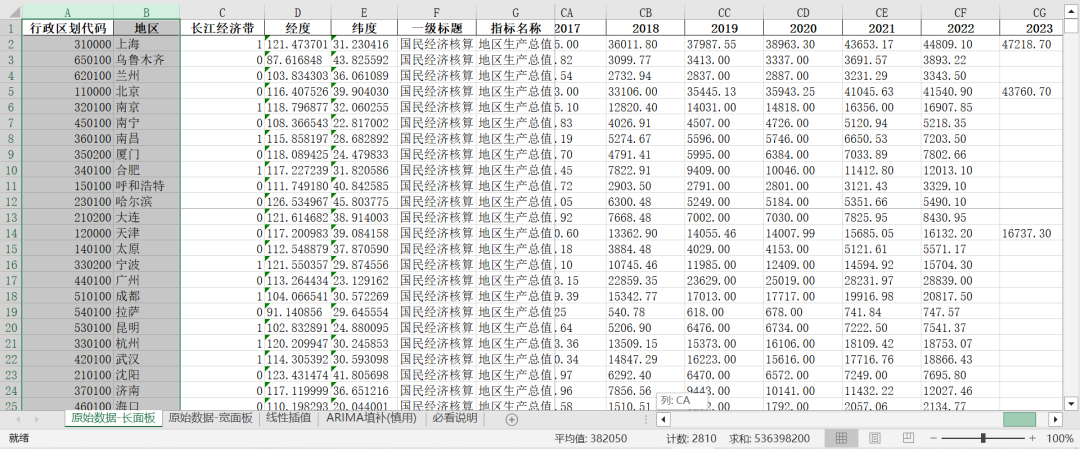Click the cell with value 47218.70
Screen dimensions: 1080x449
pyautogui.click(x=1031, y=44)
